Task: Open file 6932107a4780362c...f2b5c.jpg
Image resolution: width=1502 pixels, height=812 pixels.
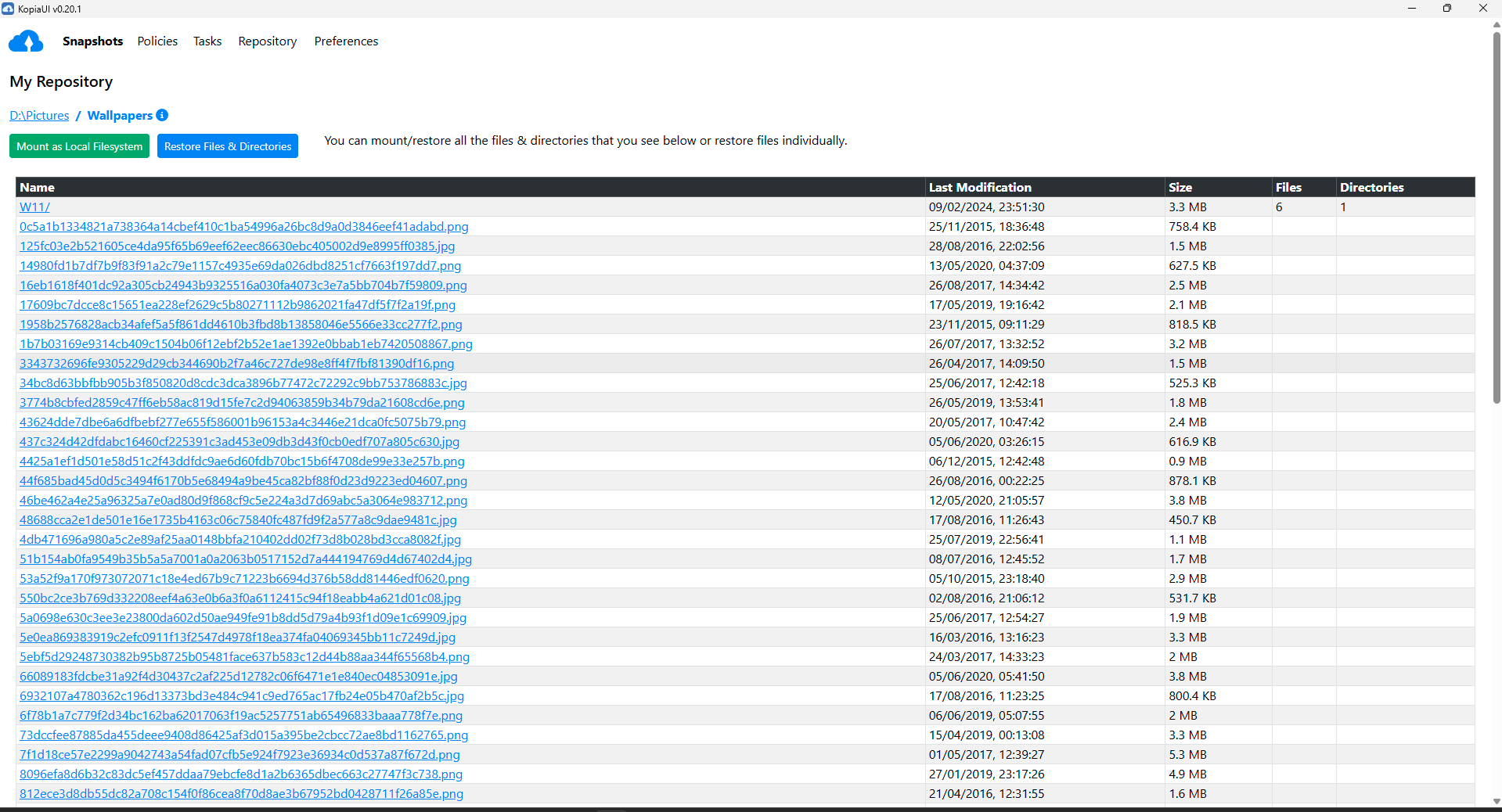Action: point(242,696)
